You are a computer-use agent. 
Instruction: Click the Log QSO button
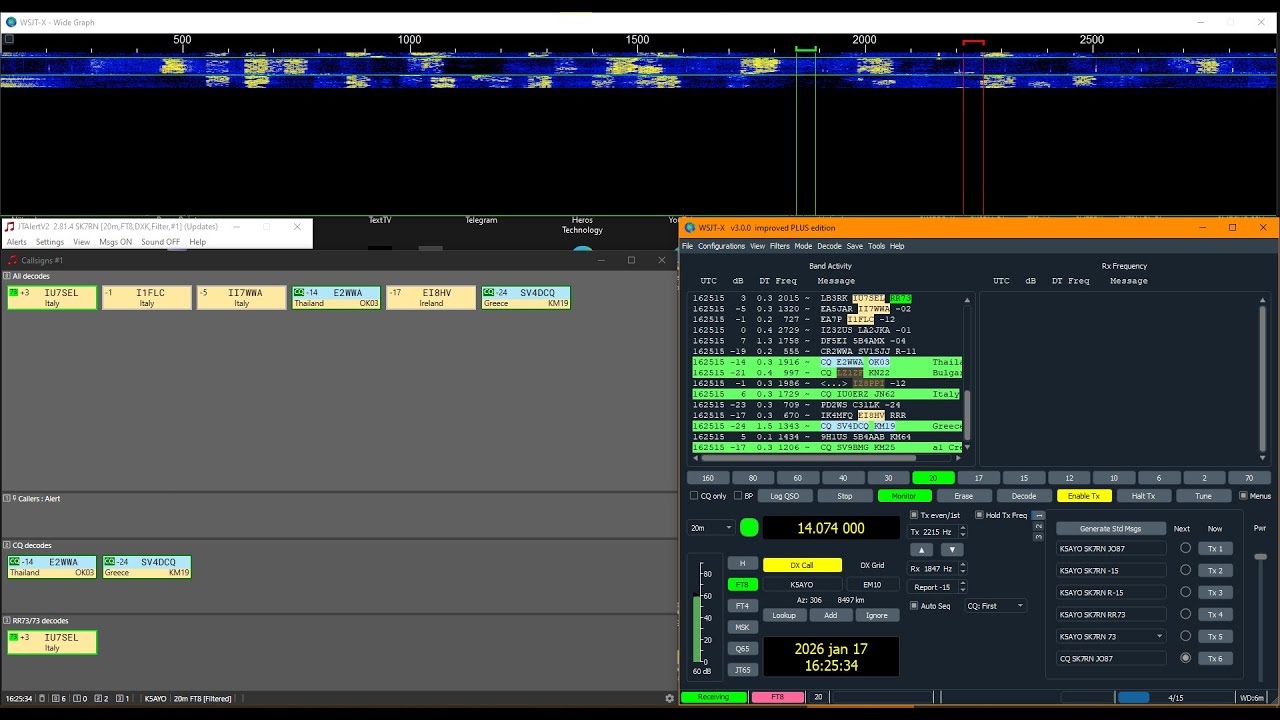click(785, 496)
